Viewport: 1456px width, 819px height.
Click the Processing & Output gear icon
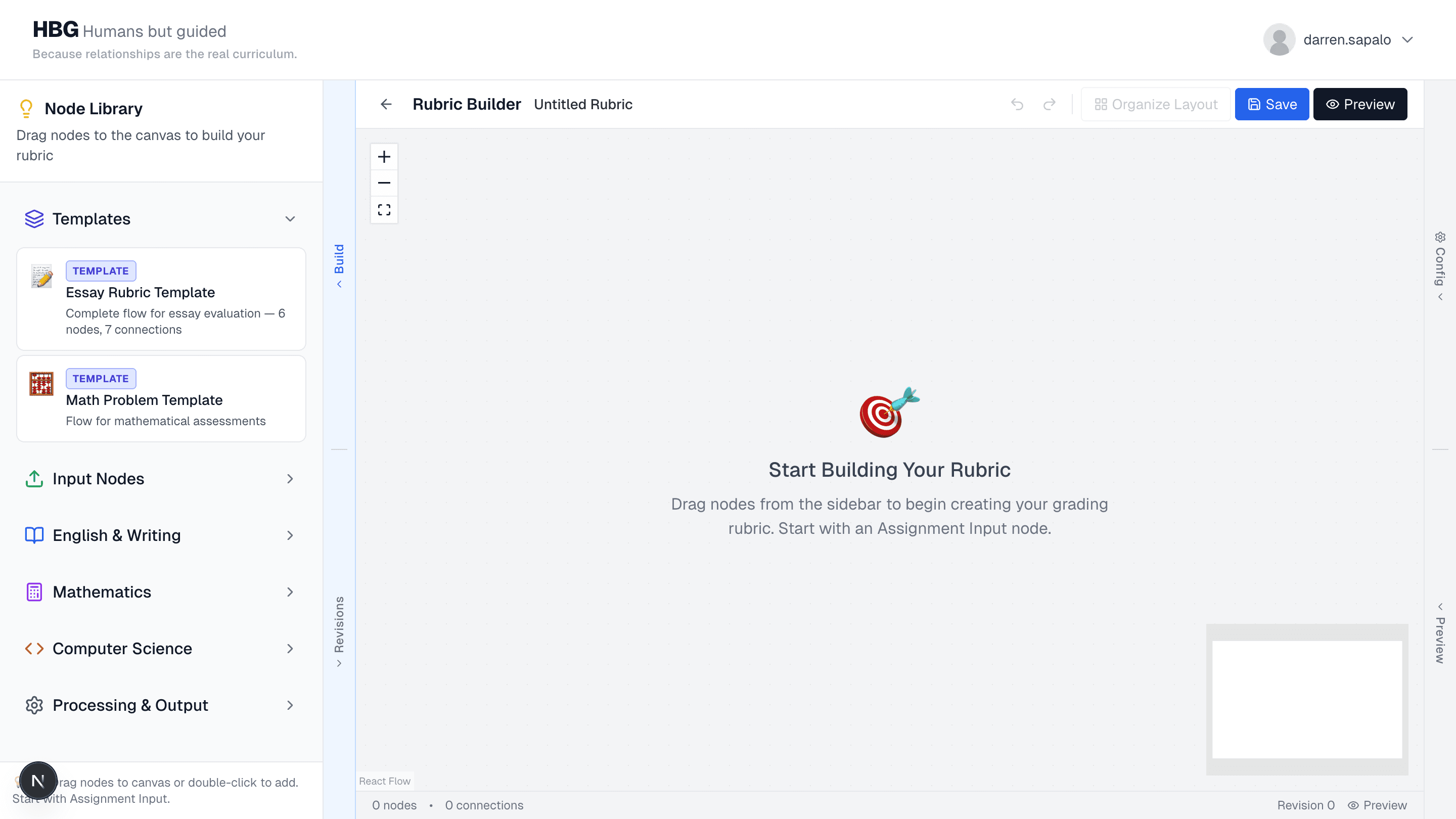click(34, 705)
